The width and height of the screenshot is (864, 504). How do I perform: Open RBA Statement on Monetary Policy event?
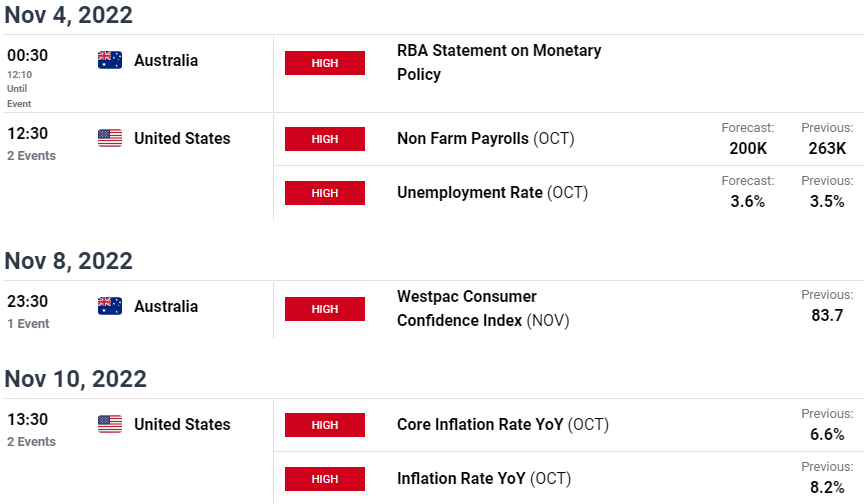click(x=499, y=62)
